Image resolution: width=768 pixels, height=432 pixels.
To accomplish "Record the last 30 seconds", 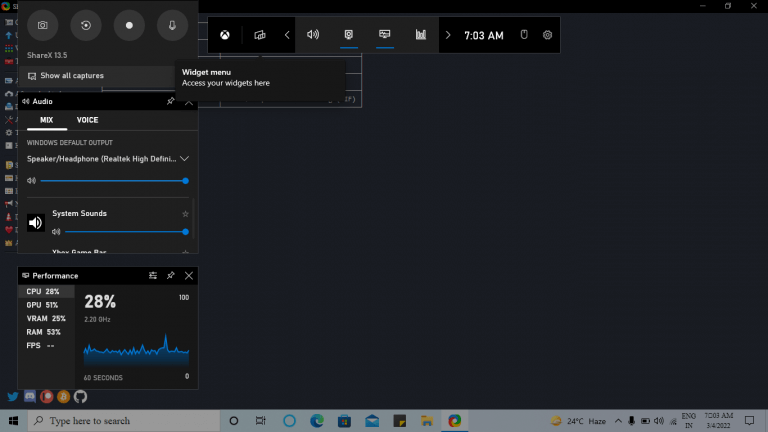I will coord(86,25).
